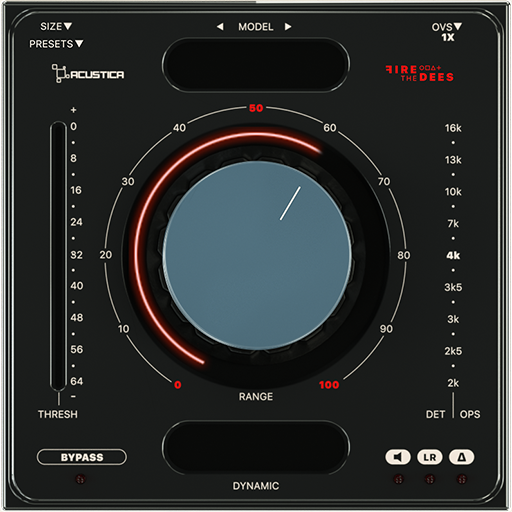The width and height of the screenshot is (512, 512).
Task: Click the DYNAMIC display at bottom
Action: [x=256, y=447]
